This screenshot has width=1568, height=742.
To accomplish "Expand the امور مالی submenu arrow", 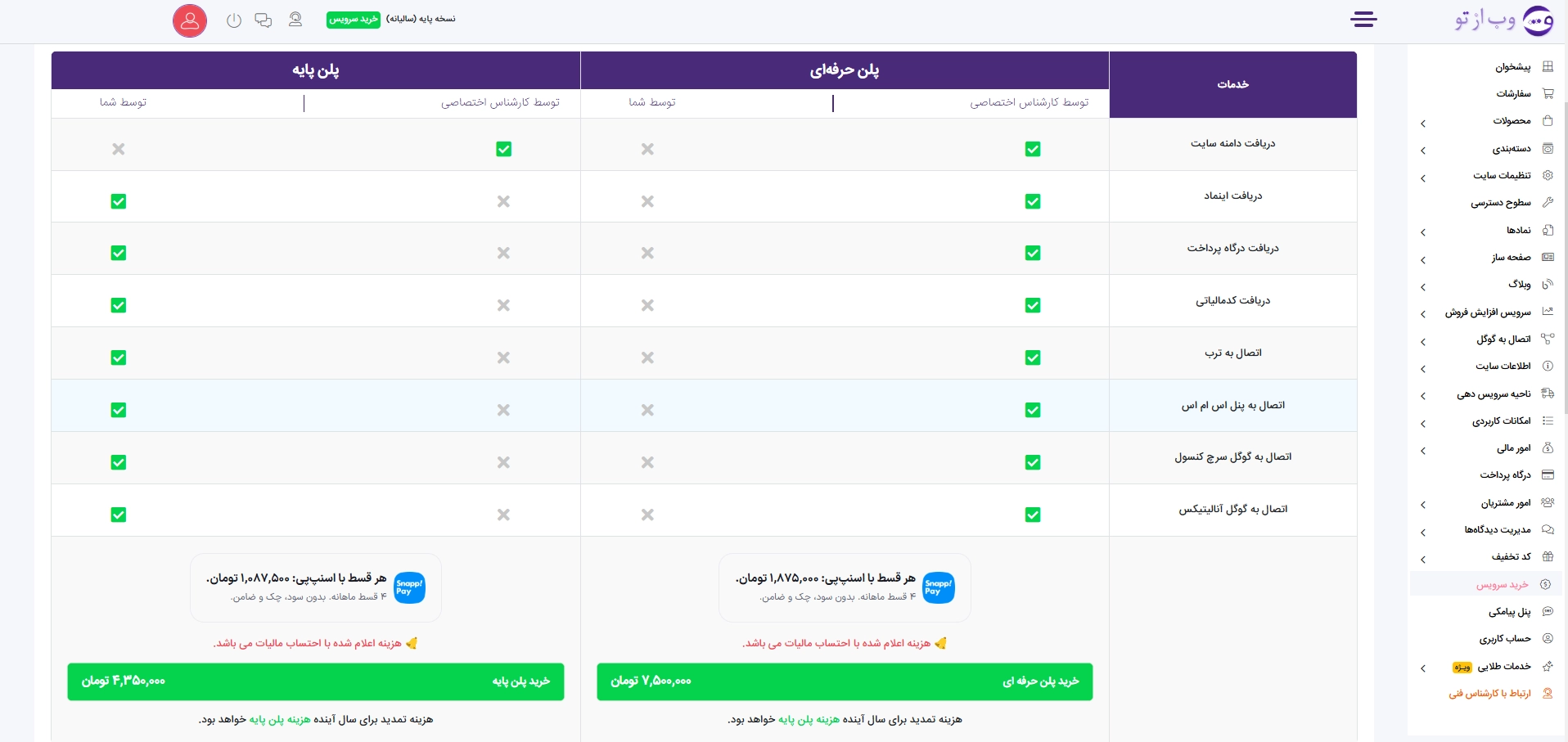I will [1423, 451].
